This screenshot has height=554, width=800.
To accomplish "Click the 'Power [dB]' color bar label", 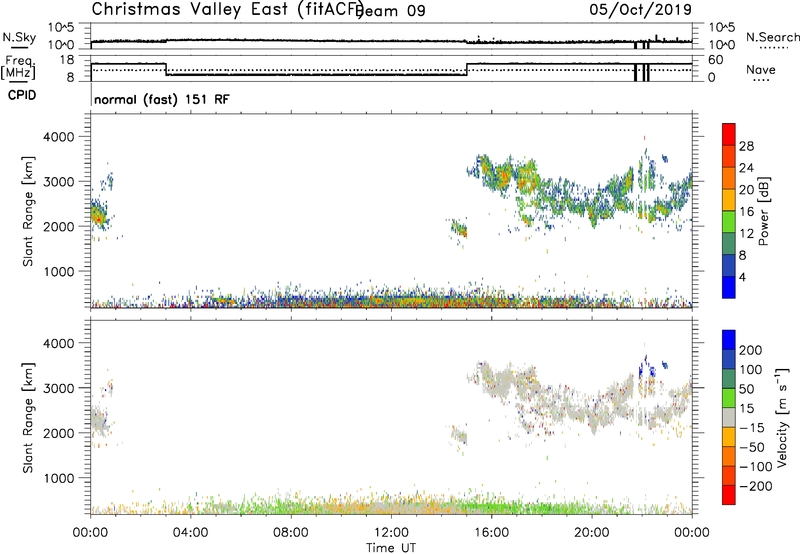I will 763,211.
